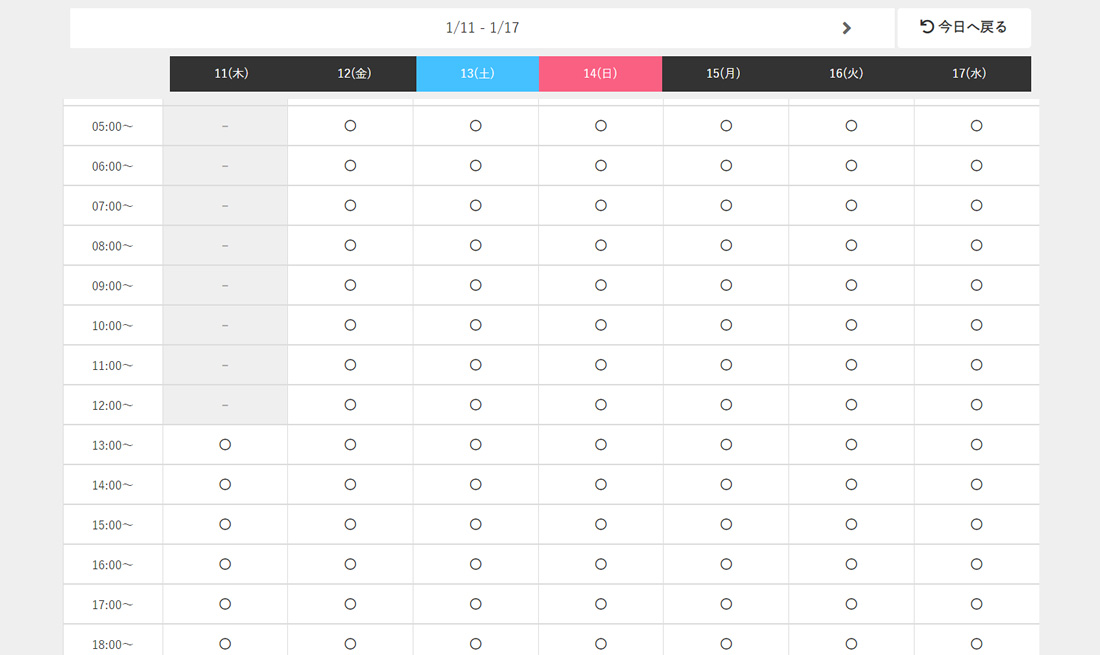Click the 11(木) column header
1100x655 pixels.
point(231,74)
